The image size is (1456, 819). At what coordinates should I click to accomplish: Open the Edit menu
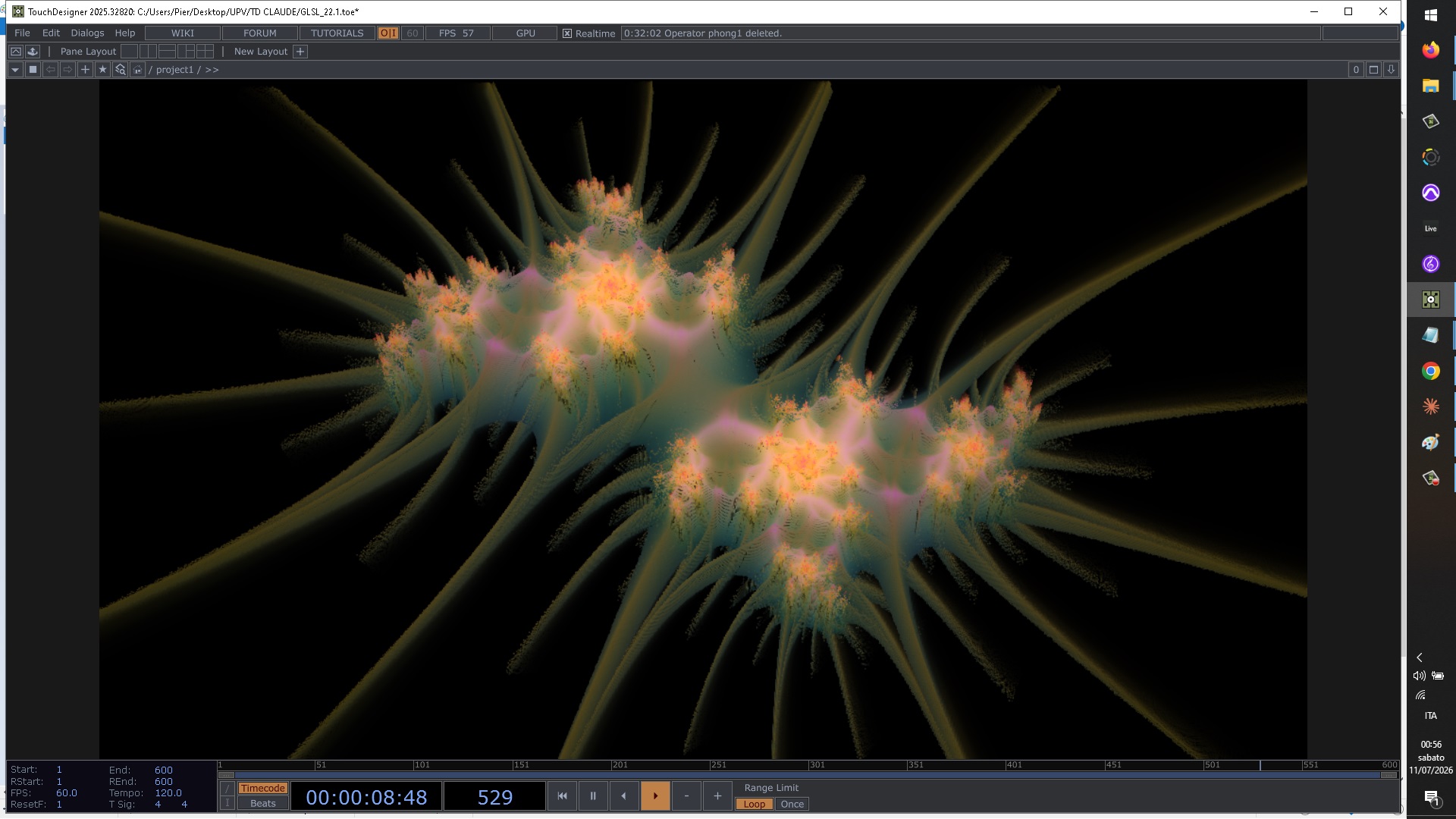pos(51,33)
